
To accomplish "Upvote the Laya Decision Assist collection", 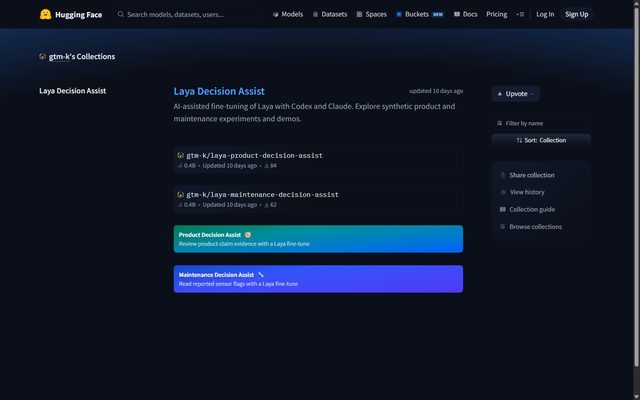I will tap(516, 94).
